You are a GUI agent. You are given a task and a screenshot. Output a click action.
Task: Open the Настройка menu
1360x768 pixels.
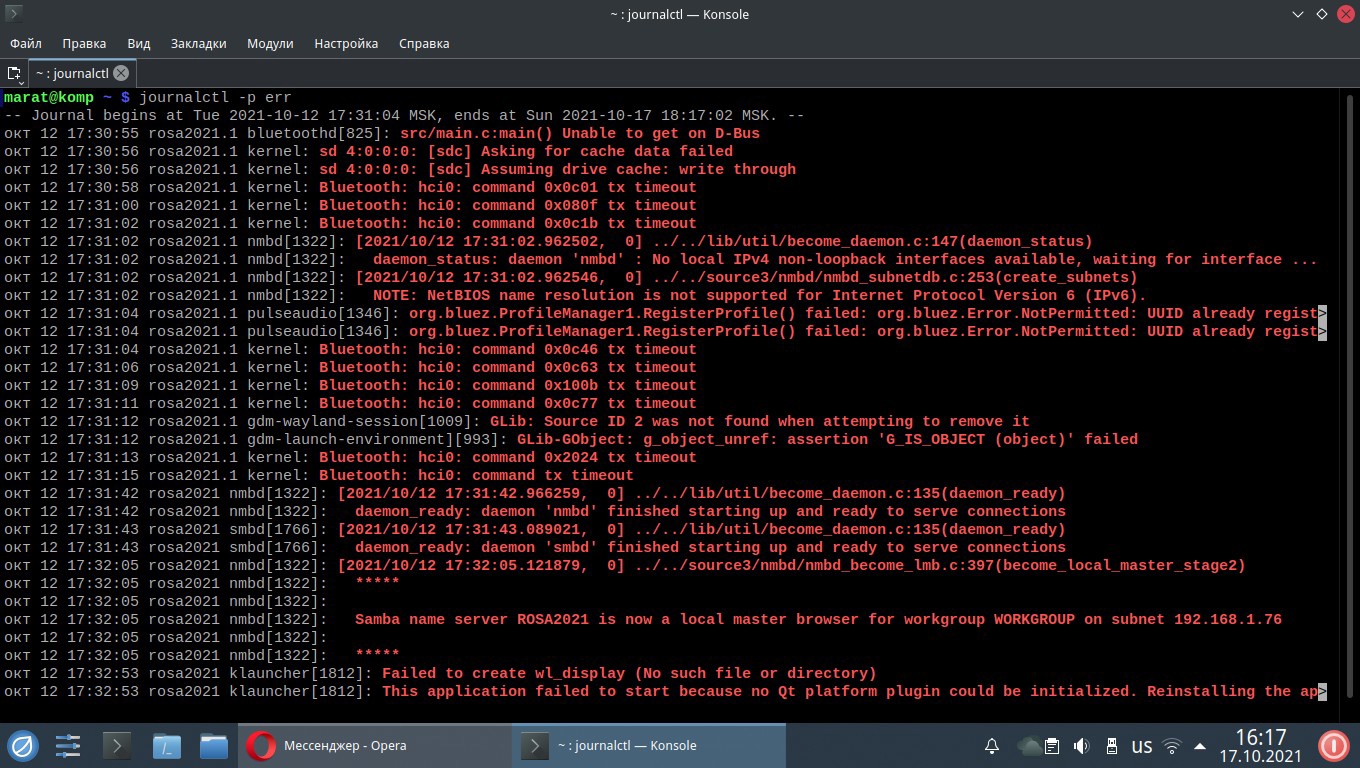346,44
